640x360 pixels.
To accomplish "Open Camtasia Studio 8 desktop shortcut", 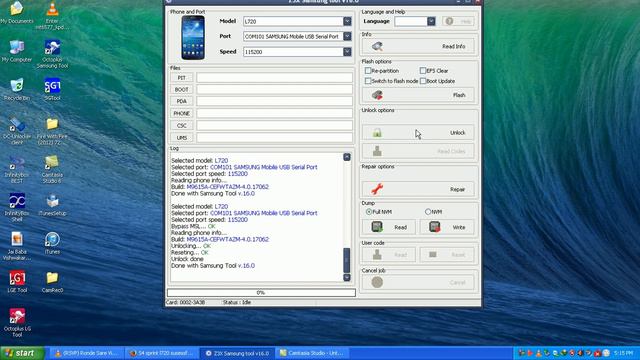I will 52,169.
